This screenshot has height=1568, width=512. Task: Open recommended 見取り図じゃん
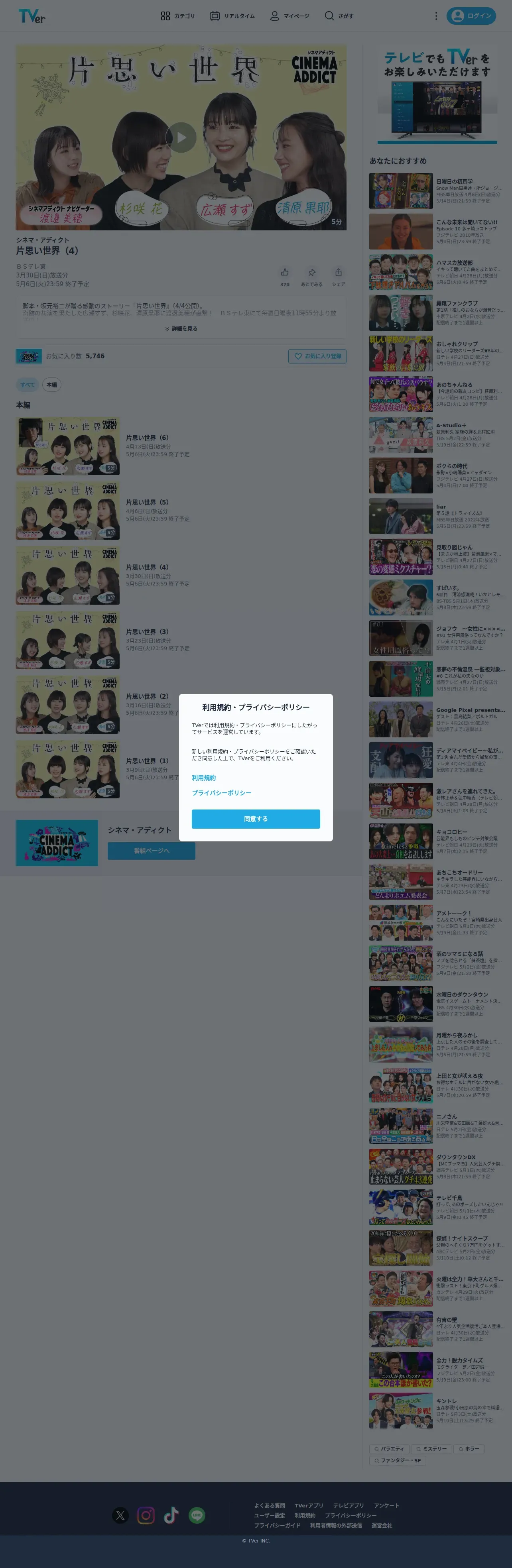pyautogui.click(x=437, y=556)
